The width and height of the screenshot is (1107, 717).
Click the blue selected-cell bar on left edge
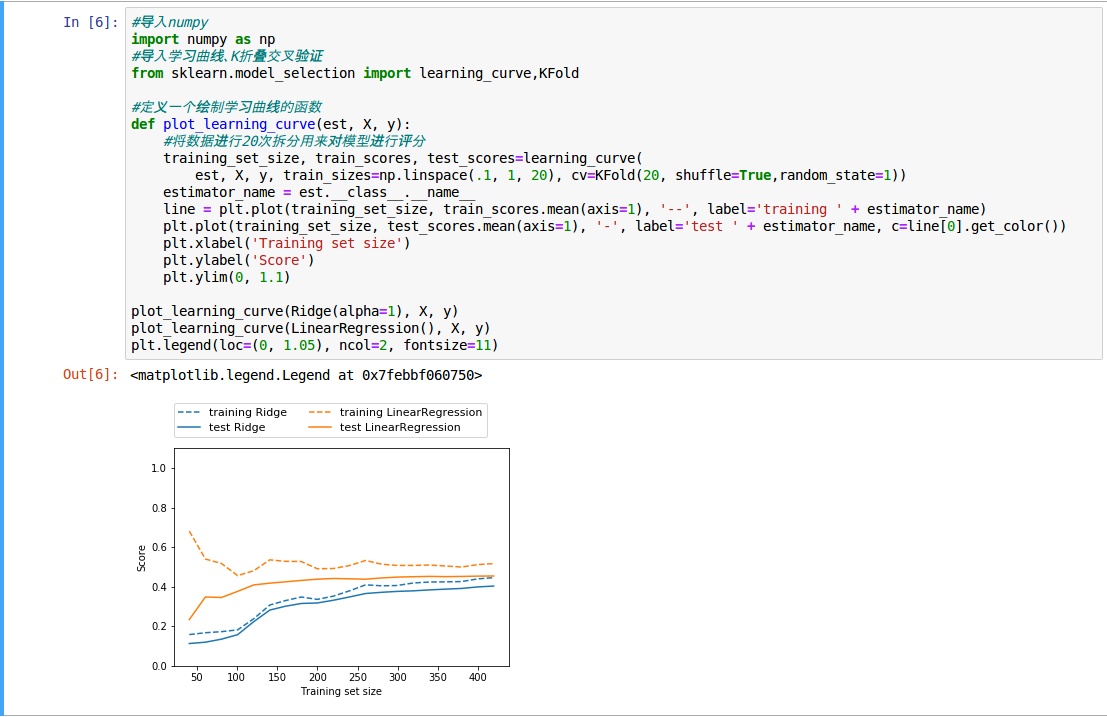2,358
